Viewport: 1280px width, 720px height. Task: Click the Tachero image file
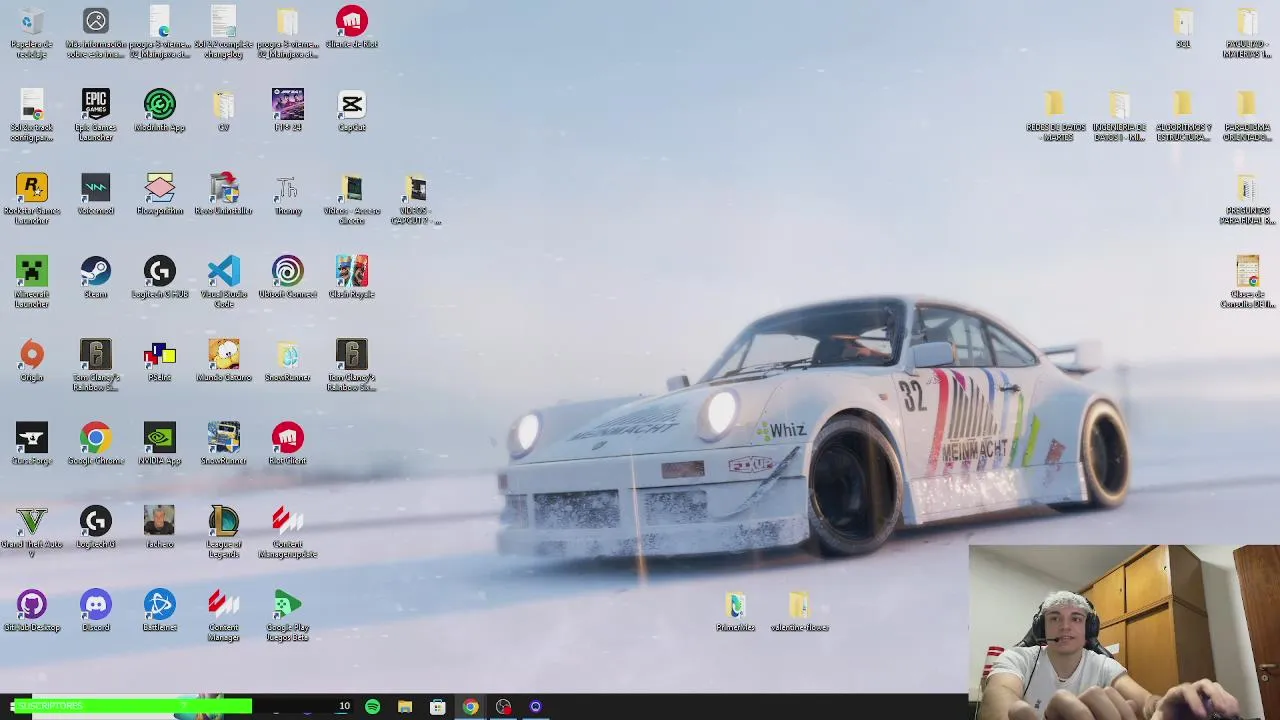(159, 528)
